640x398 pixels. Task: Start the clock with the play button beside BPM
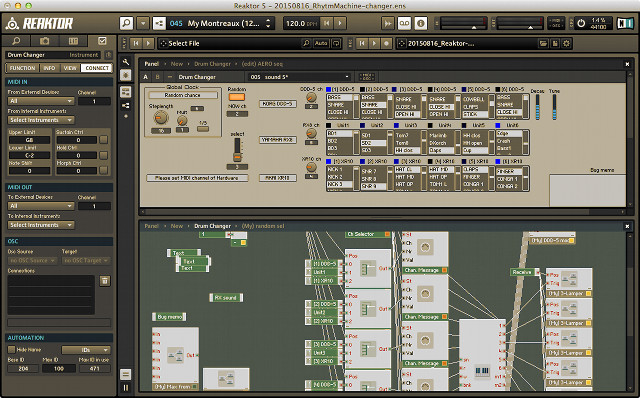pyautogui.click(x=340, y=23)
